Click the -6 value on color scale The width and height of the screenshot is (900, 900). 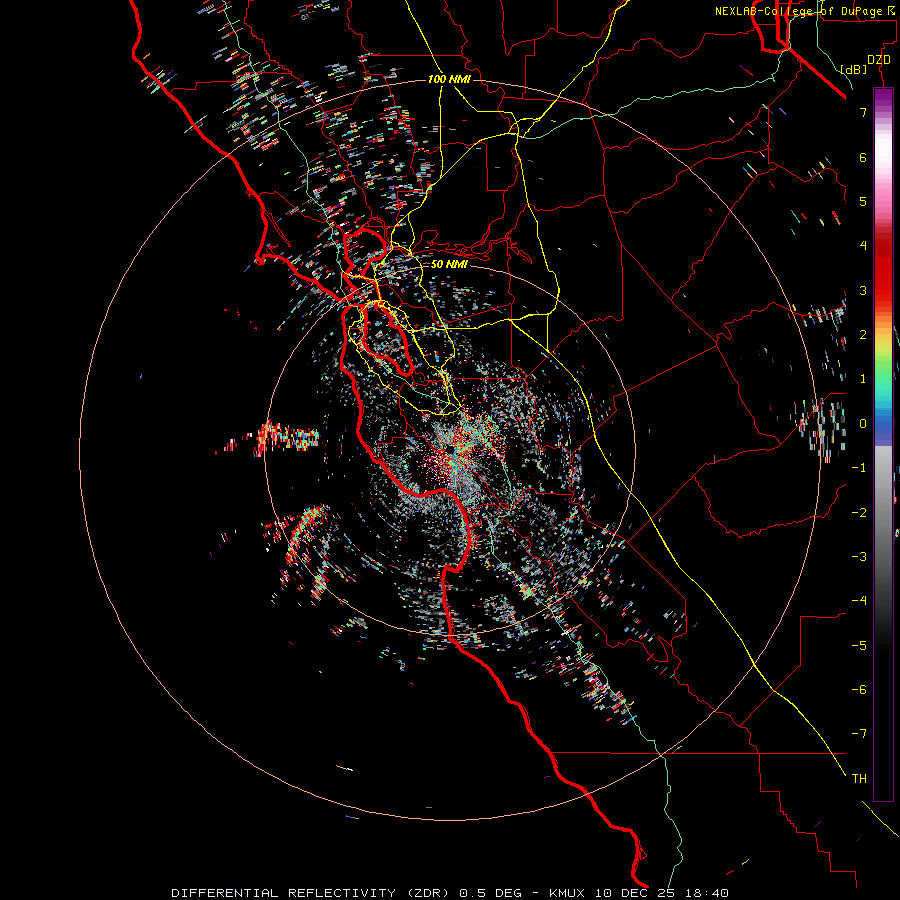(859, 690)
